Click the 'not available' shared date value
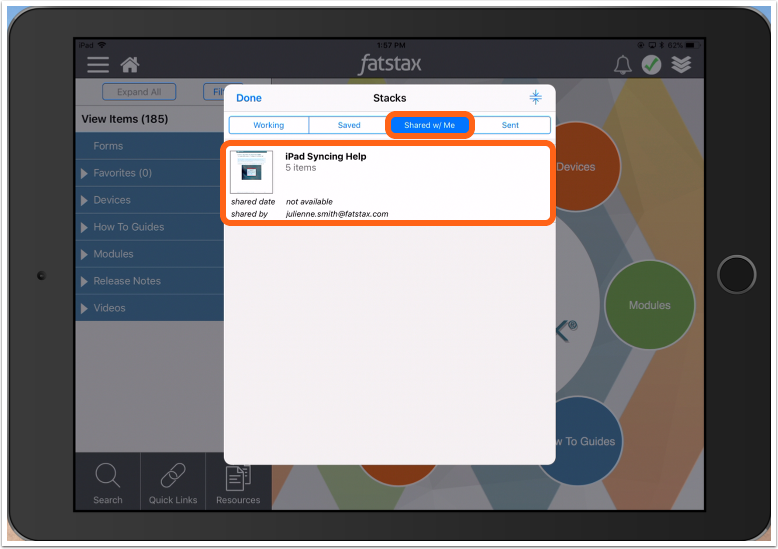The width and height of the screenshot is (778, 549). click(309, 202)
